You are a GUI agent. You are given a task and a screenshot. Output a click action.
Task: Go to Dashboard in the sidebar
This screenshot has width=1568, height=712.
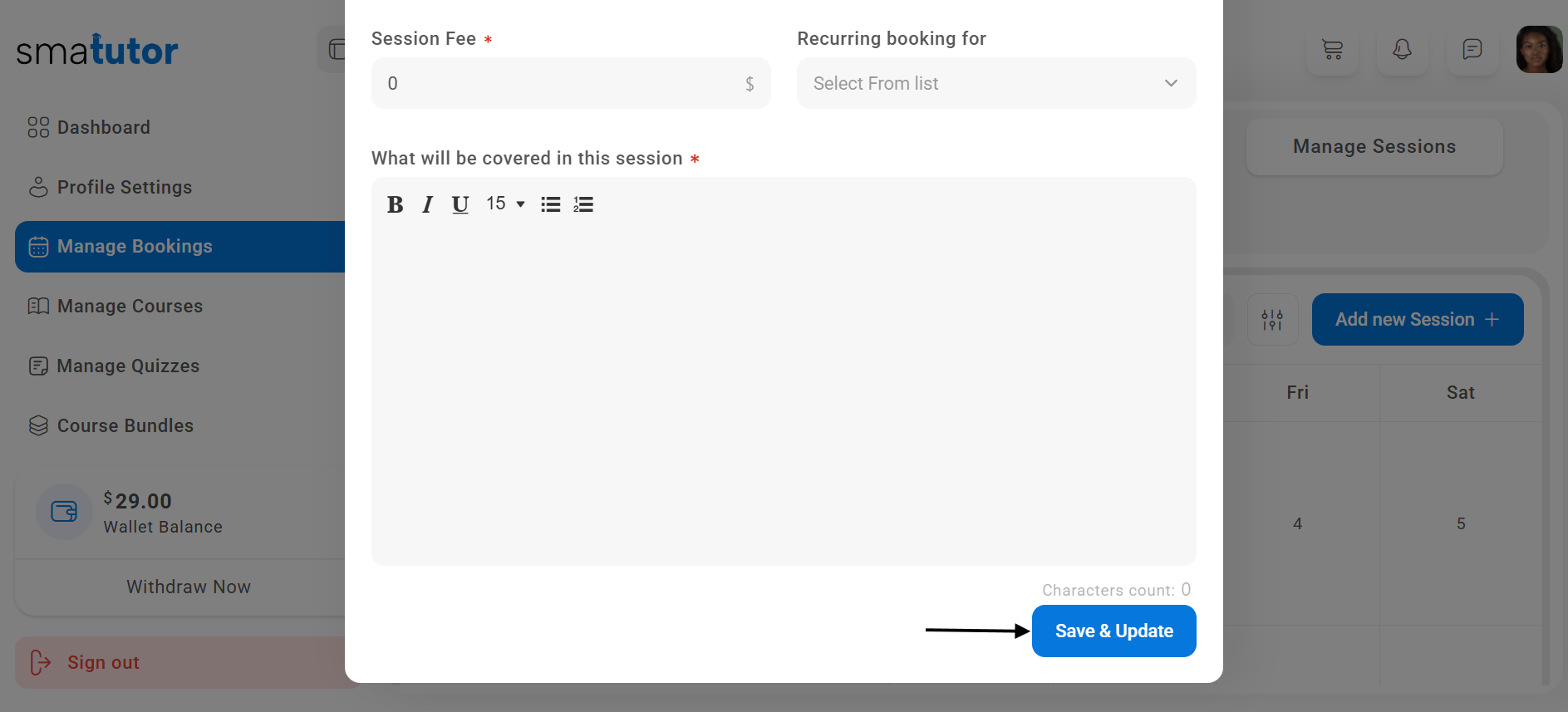coord(104,127)
